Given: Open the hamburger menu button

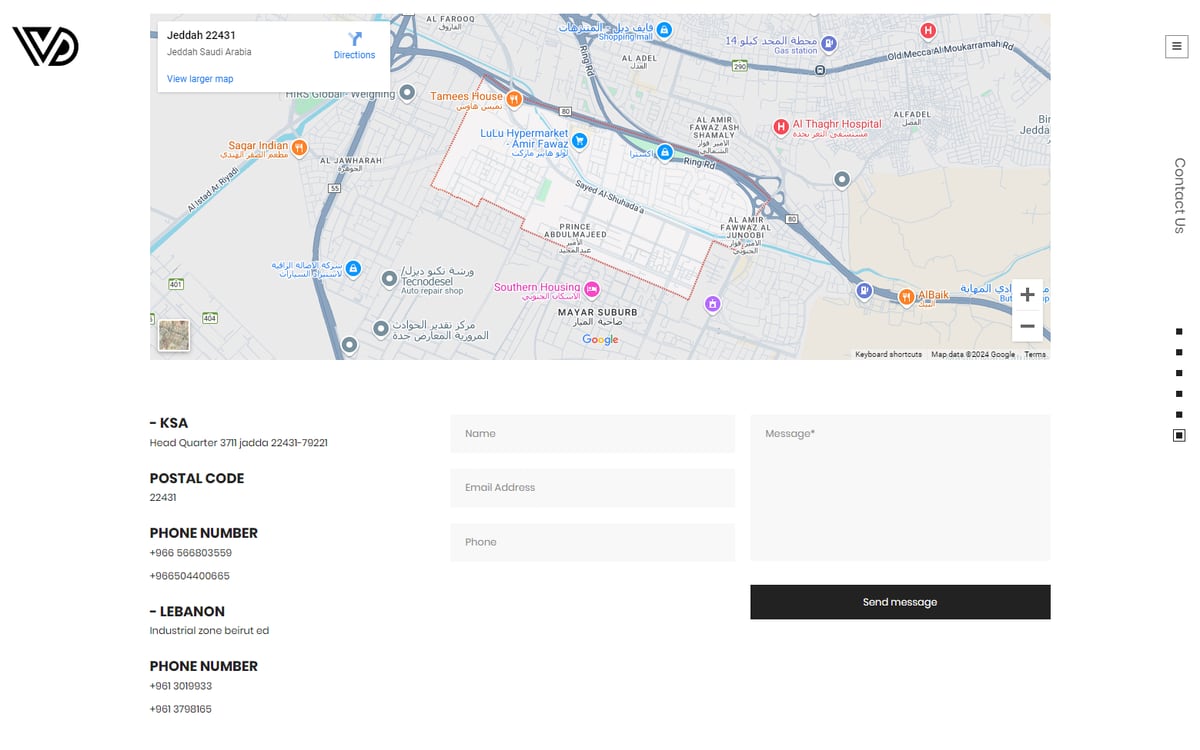Looking at the screenshot, I should pos(1176,46).
